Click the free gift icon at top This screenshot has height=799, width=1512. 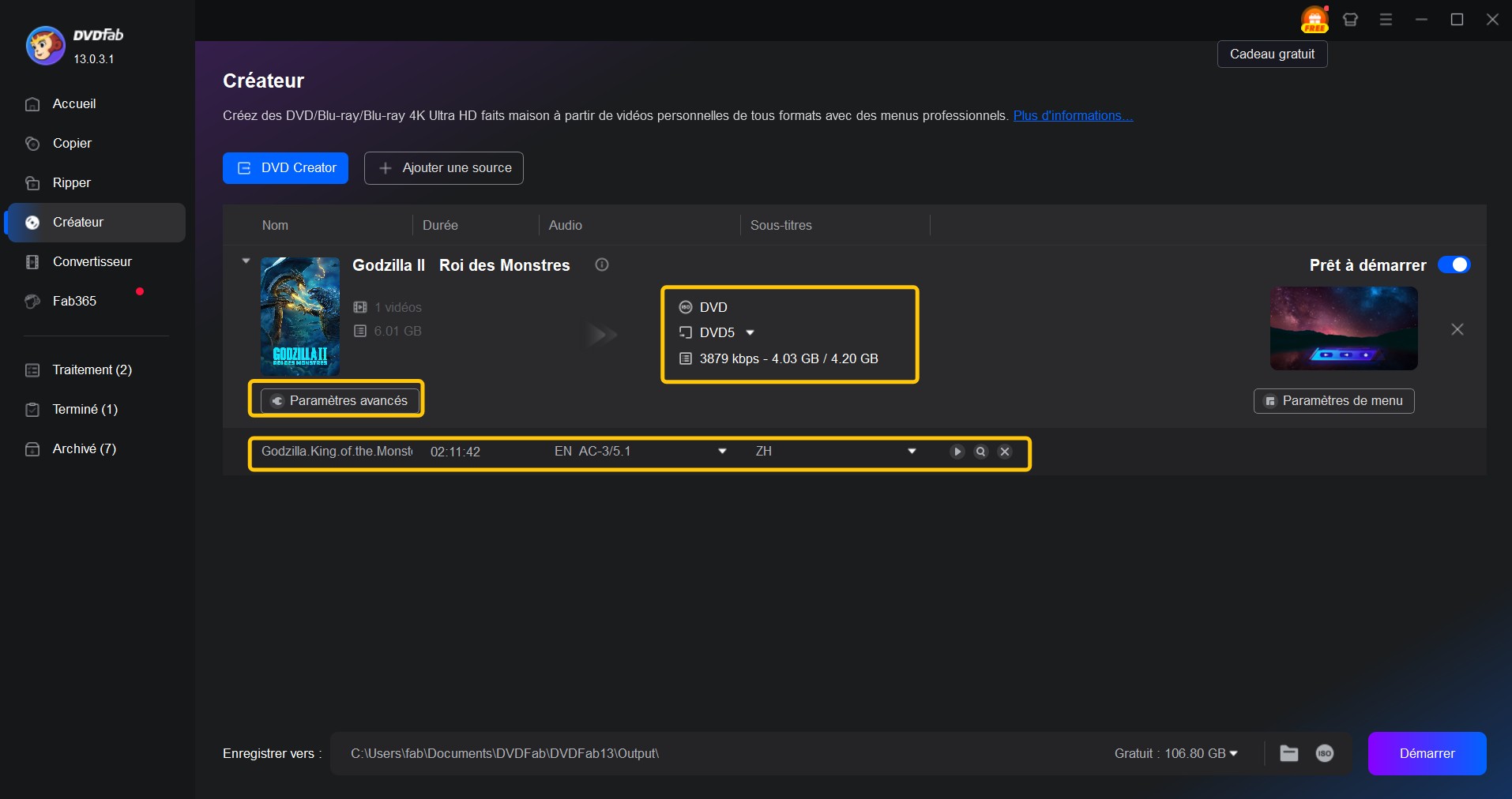point(1315,20)
